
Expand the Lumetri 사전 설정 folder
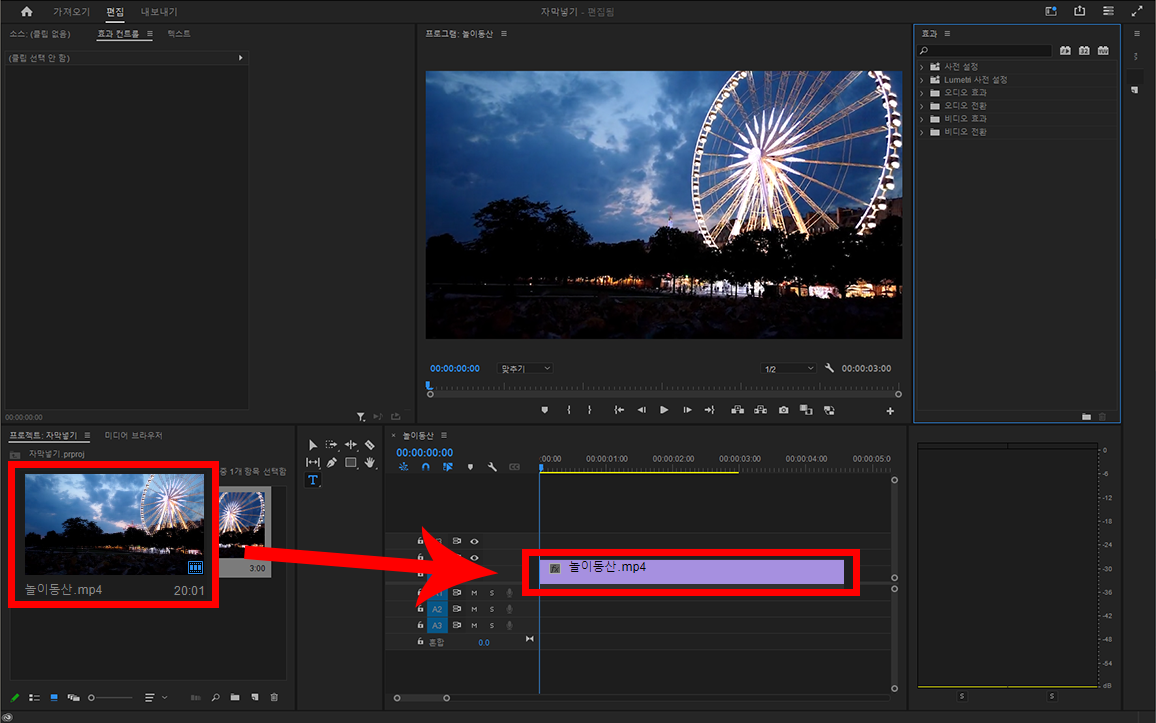tap(922, 80)
